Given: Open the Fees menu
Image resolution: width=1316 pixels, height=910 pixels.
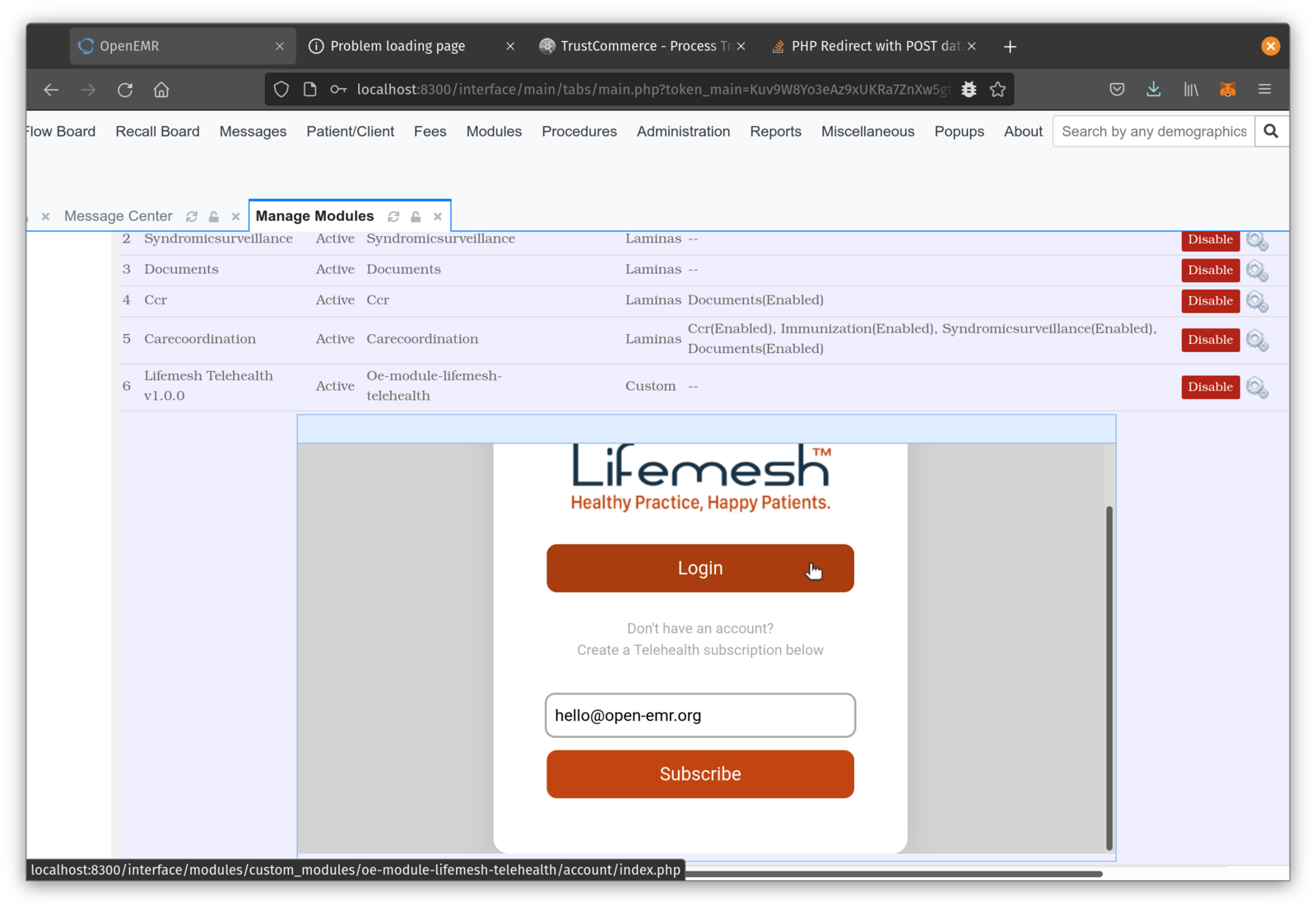Looking at the screenshot, I should coord(430,132).
